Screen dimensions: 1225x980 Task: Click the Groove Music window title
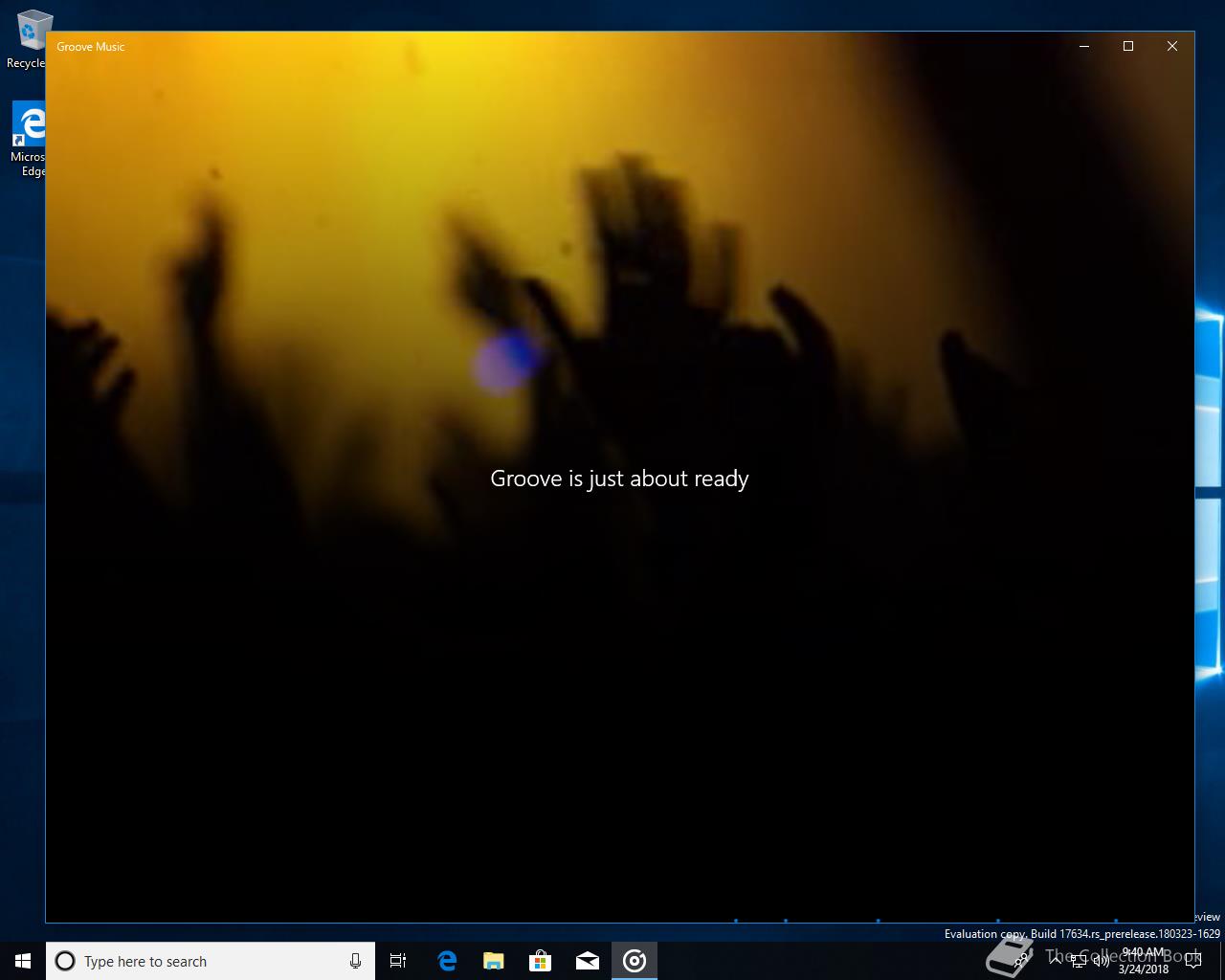[91, 47]
